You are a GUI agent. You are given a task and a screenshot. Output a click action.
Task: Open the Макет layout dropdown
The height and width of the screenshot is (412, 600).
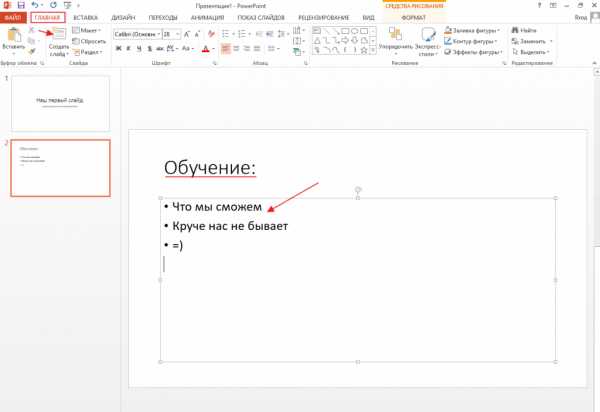(87, 30)
